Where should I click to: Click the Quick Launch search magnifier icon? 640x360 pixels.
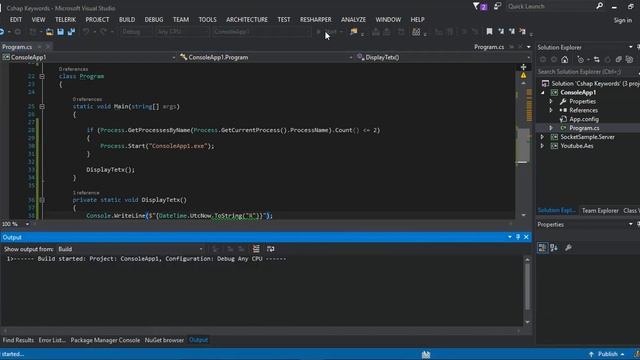click(599, 6)
